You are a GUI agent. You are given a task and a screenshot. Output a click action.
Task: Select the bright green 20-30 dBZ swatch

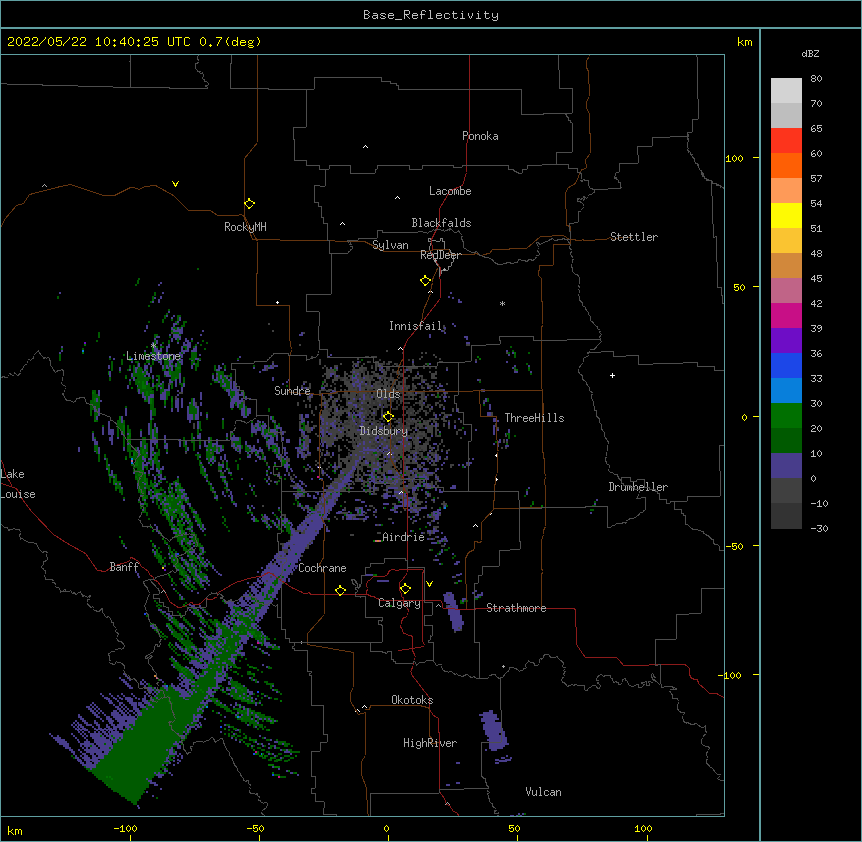[x=786, y=416]
